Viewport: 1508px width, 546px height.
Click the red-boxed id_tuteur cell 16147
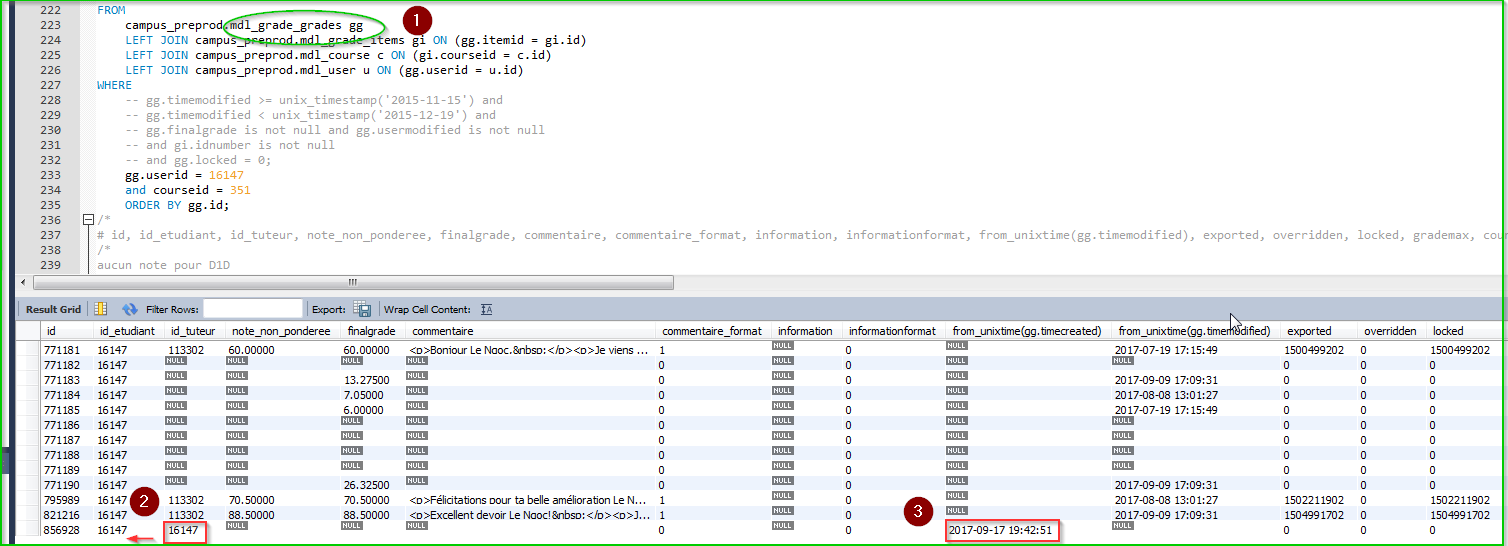185,531
